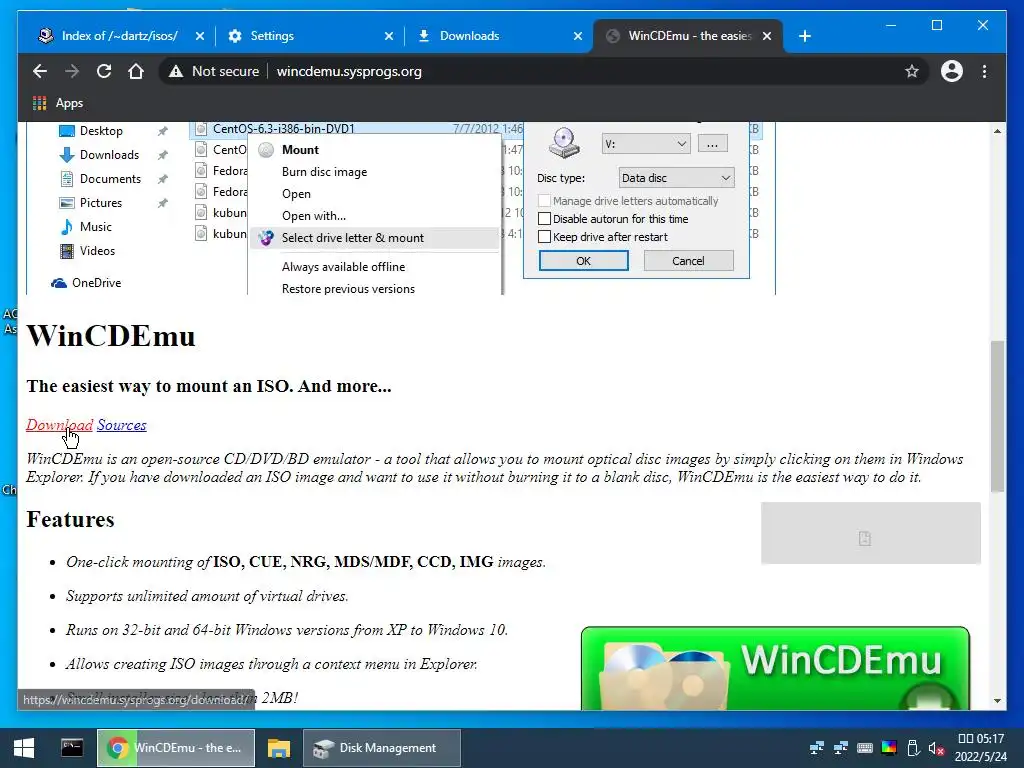Select the Chrome WinCDEmu taskbar button
The image size is (1024, 768).
click(175, 748)
